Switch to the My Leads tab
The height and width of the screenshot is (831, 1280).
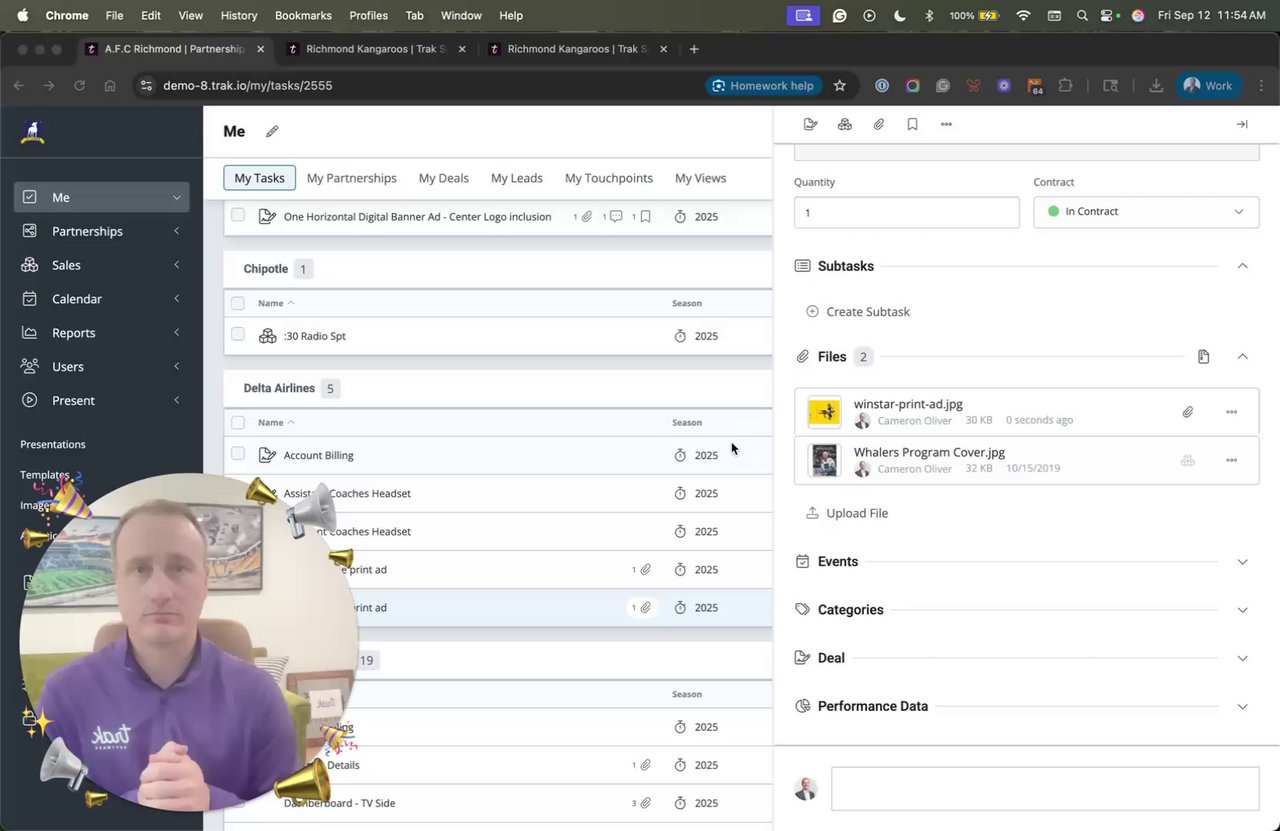pyautogui.click(x=517, y=178)
